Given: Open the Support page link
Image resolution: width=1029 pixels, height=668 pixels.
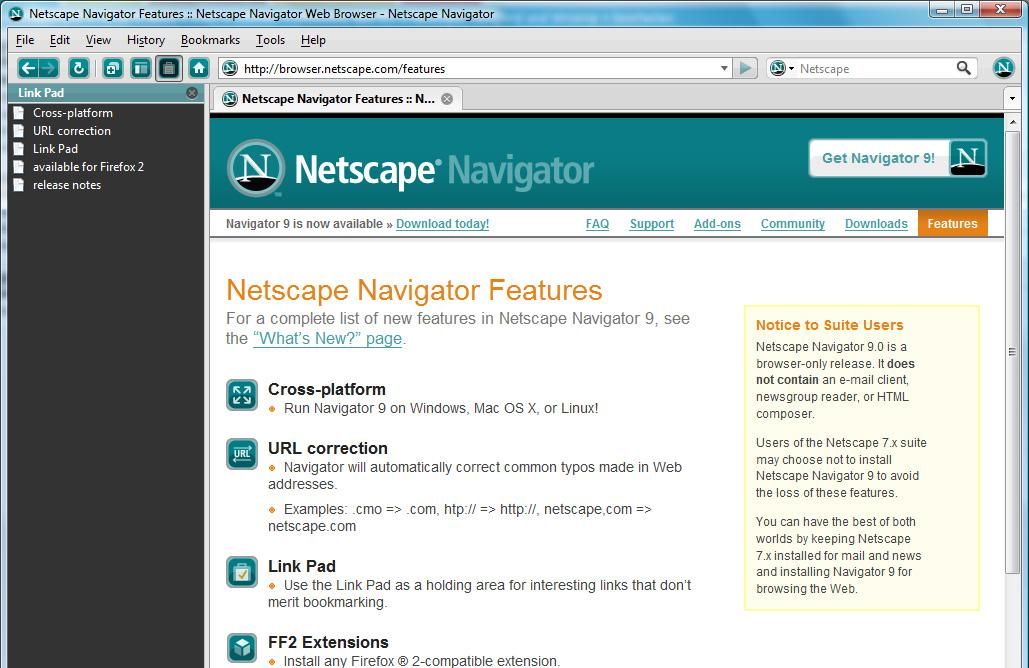Looking at the screenshot, I should (x=652, y=224).
